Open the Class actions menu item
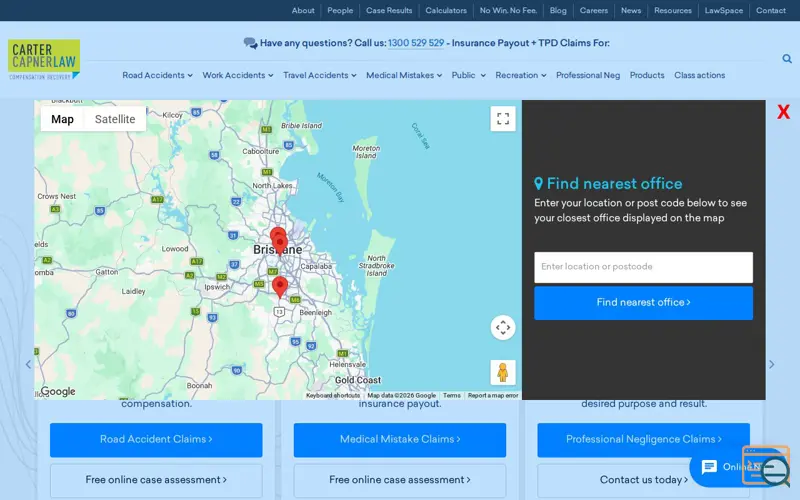800x500 pixels. (699, 75)
